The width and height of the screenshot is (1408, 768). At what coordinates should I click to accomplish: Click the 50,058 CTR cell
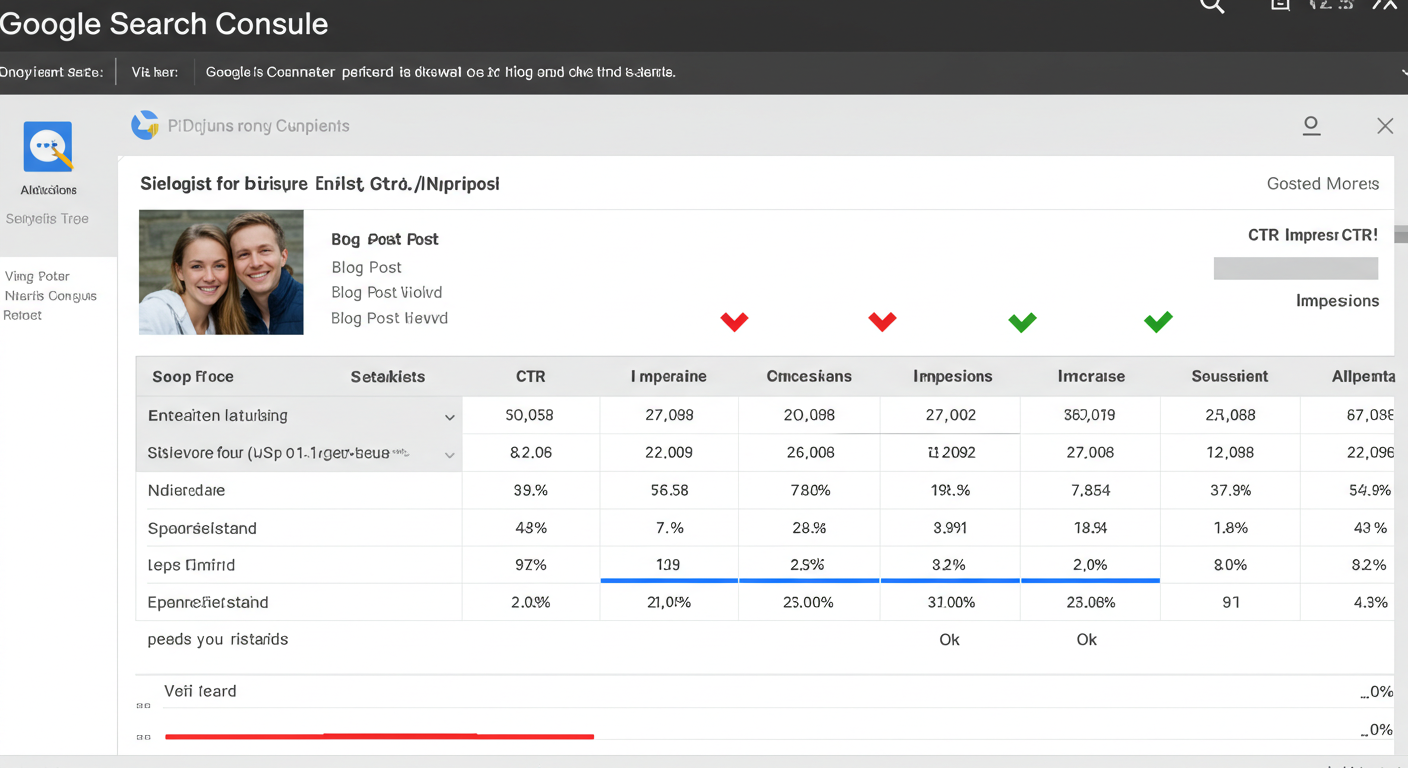tap(529, 415)
